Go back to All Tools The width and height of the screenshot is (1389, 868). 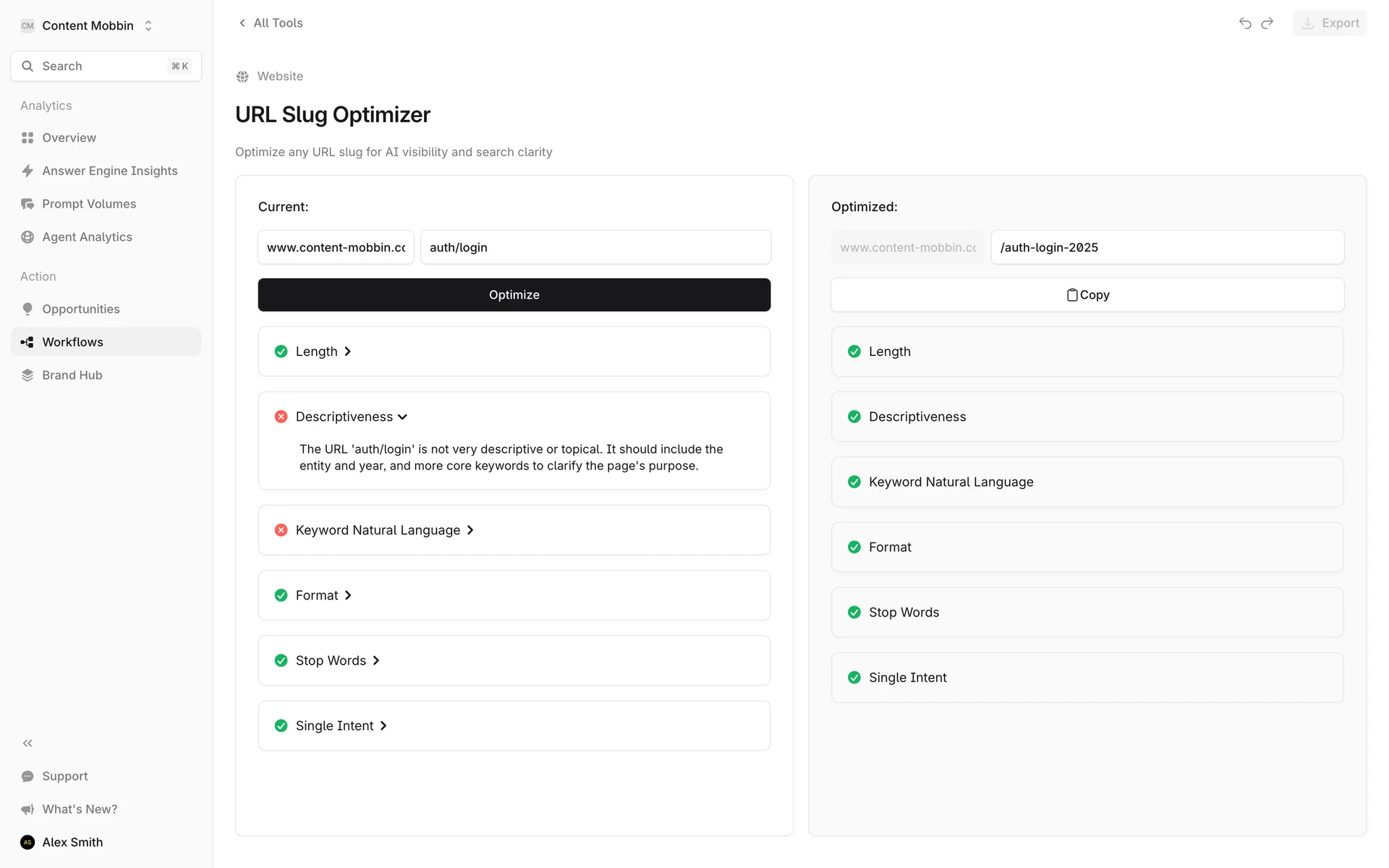coord(271,23)
